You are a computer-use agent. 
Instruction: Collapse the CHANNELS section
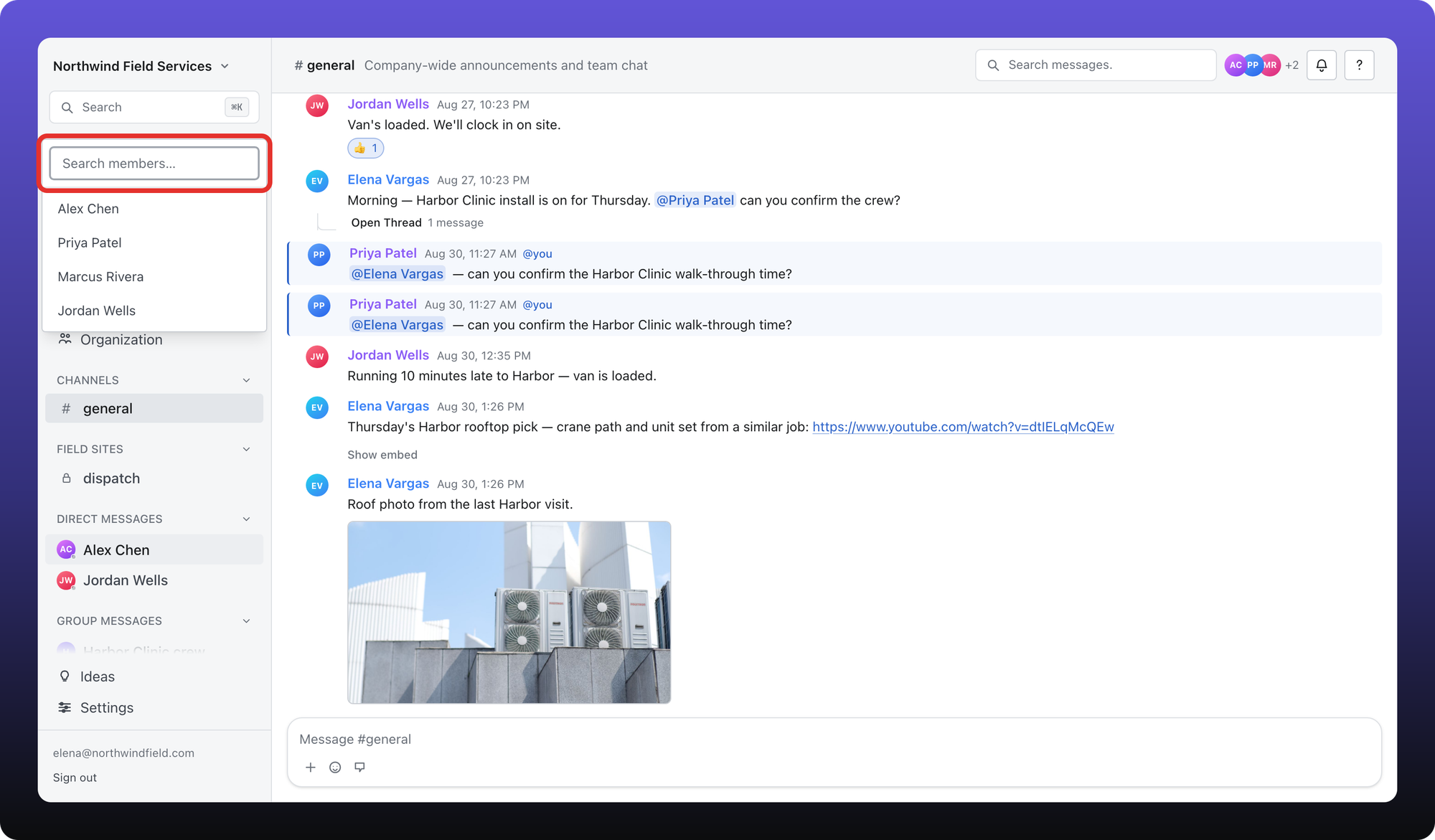[x=246, y=380]
